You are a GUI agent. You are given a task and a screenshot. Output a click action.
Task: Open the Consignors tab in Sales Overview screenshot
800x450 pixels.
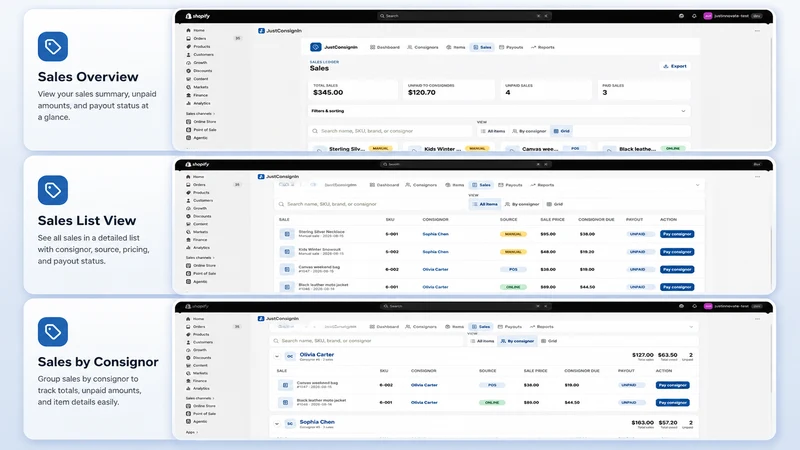[x=422, y=47]
